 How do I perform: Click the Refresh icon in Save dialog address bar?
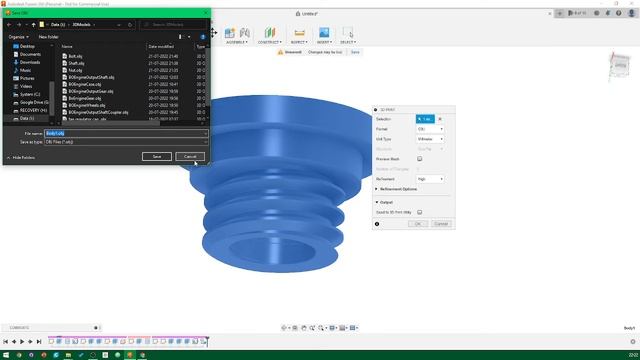pos(130,25)
